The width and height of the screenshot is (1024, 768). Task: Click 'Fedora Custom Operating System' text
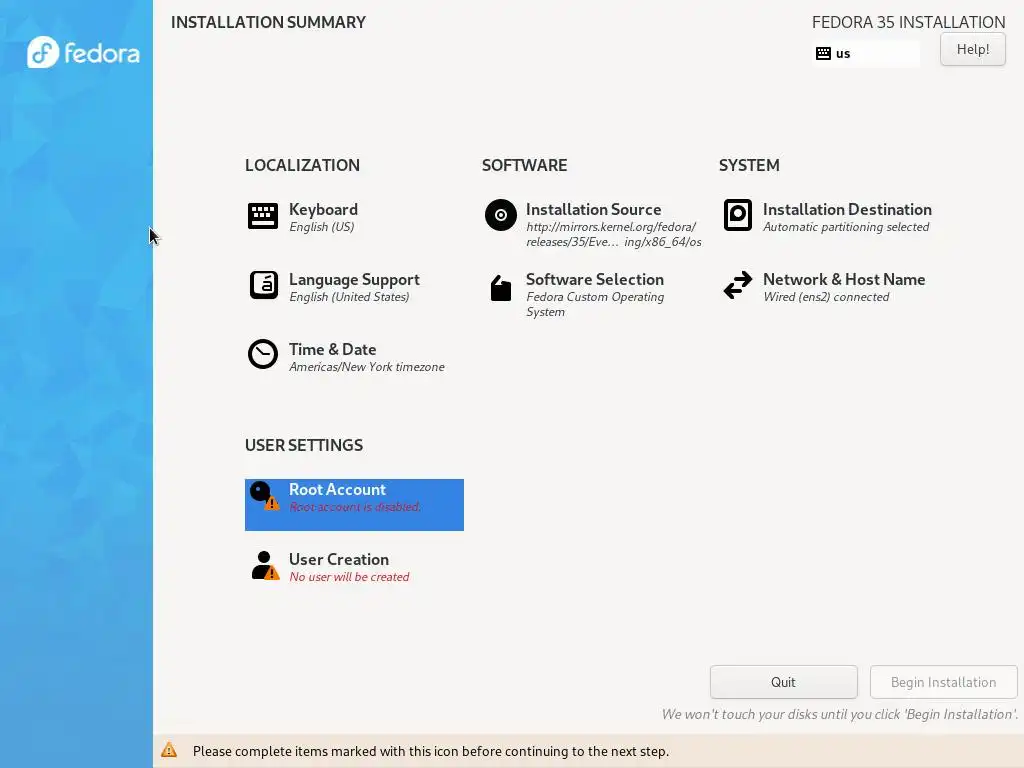pos(595,304)
